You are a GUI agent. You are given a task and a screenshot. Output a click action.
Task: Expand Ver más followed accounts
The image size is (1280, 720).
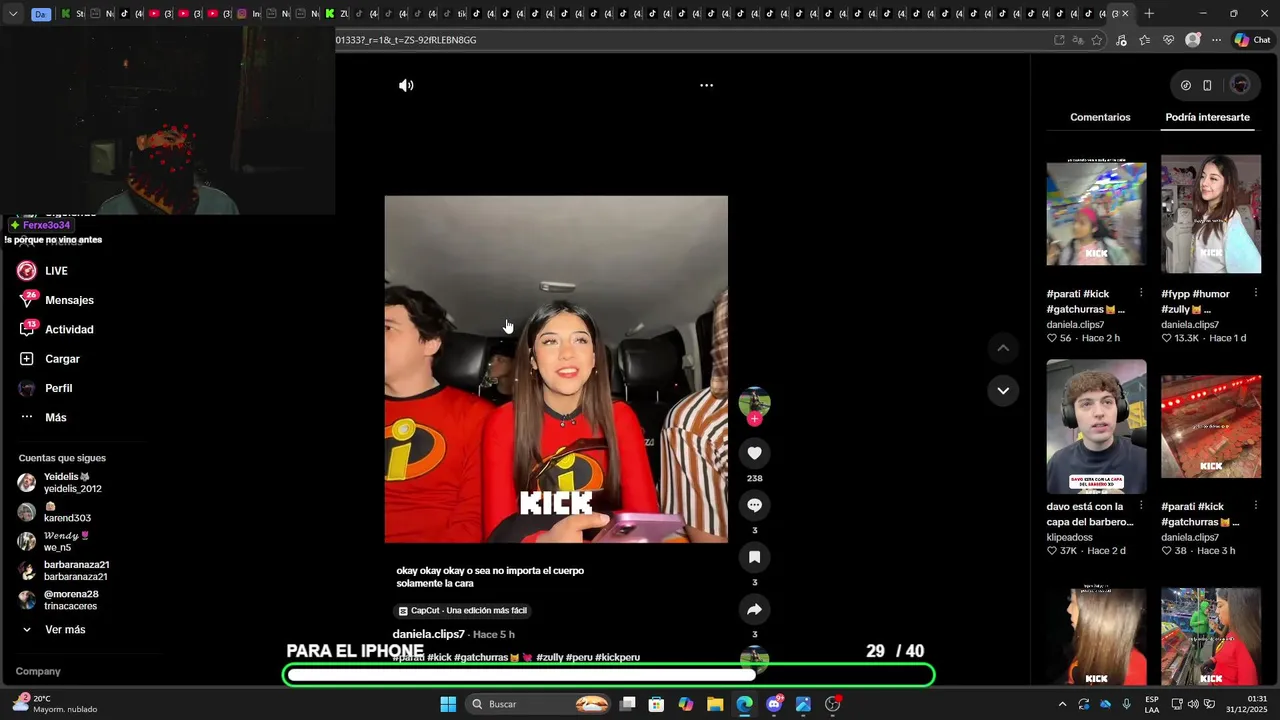(x=55, y=630)
